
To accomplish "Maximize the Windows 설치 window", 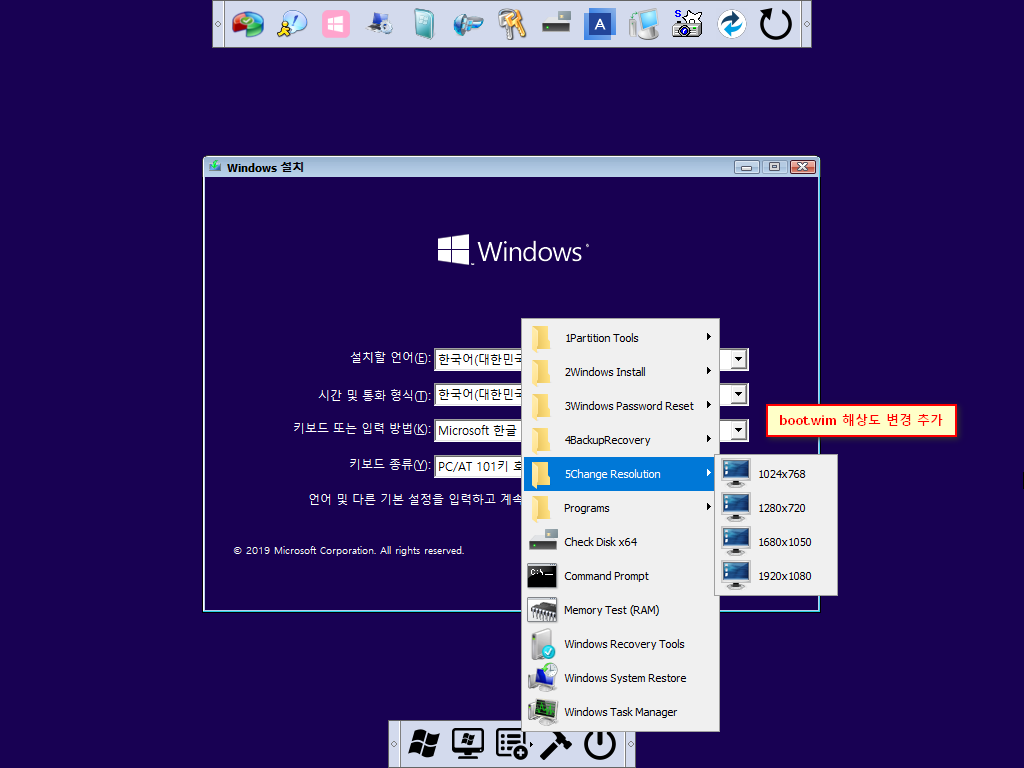I will (775, 167).
